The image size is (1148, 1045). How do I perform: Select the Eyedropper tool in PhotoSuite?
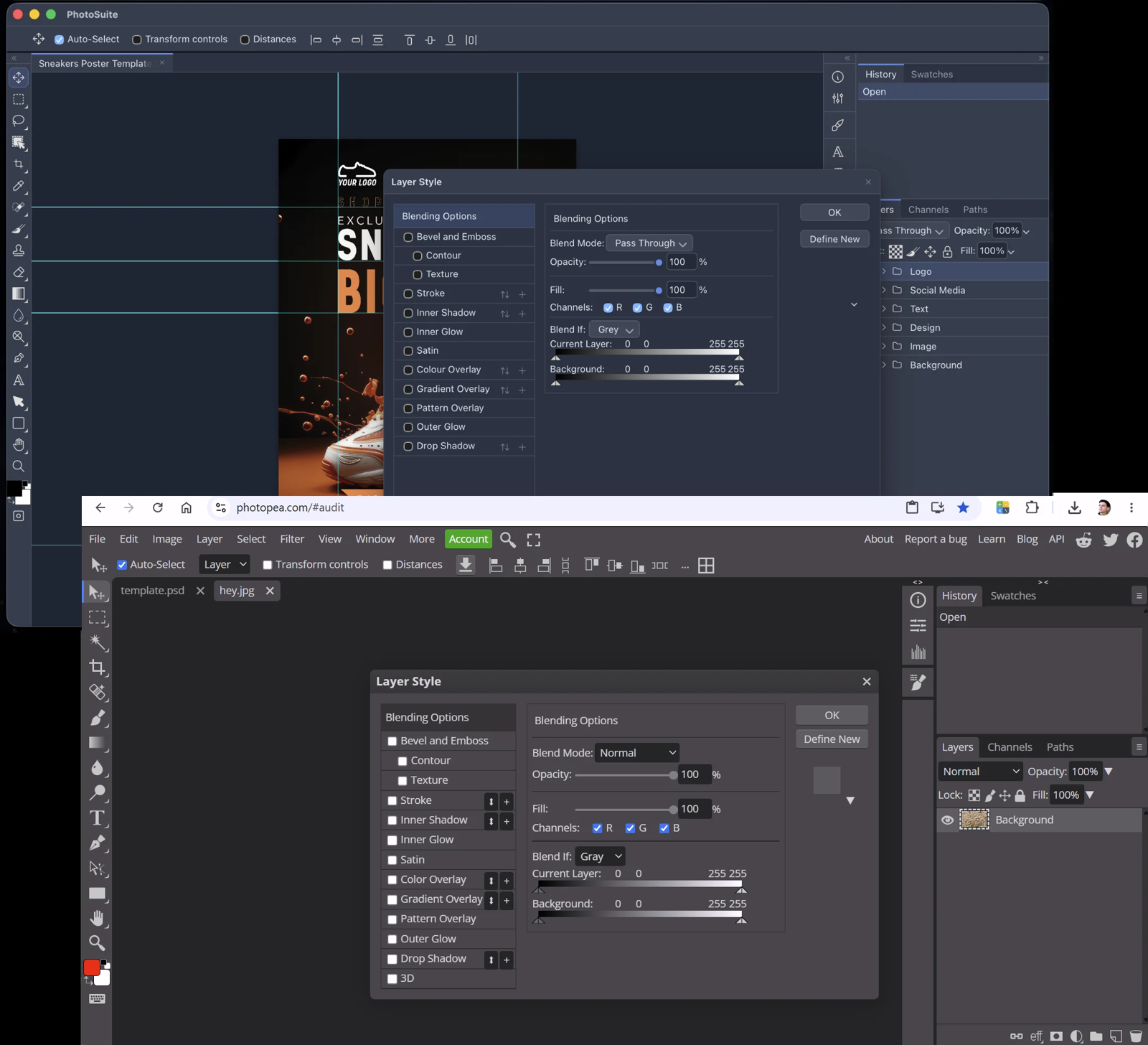[x=19, y=186]
